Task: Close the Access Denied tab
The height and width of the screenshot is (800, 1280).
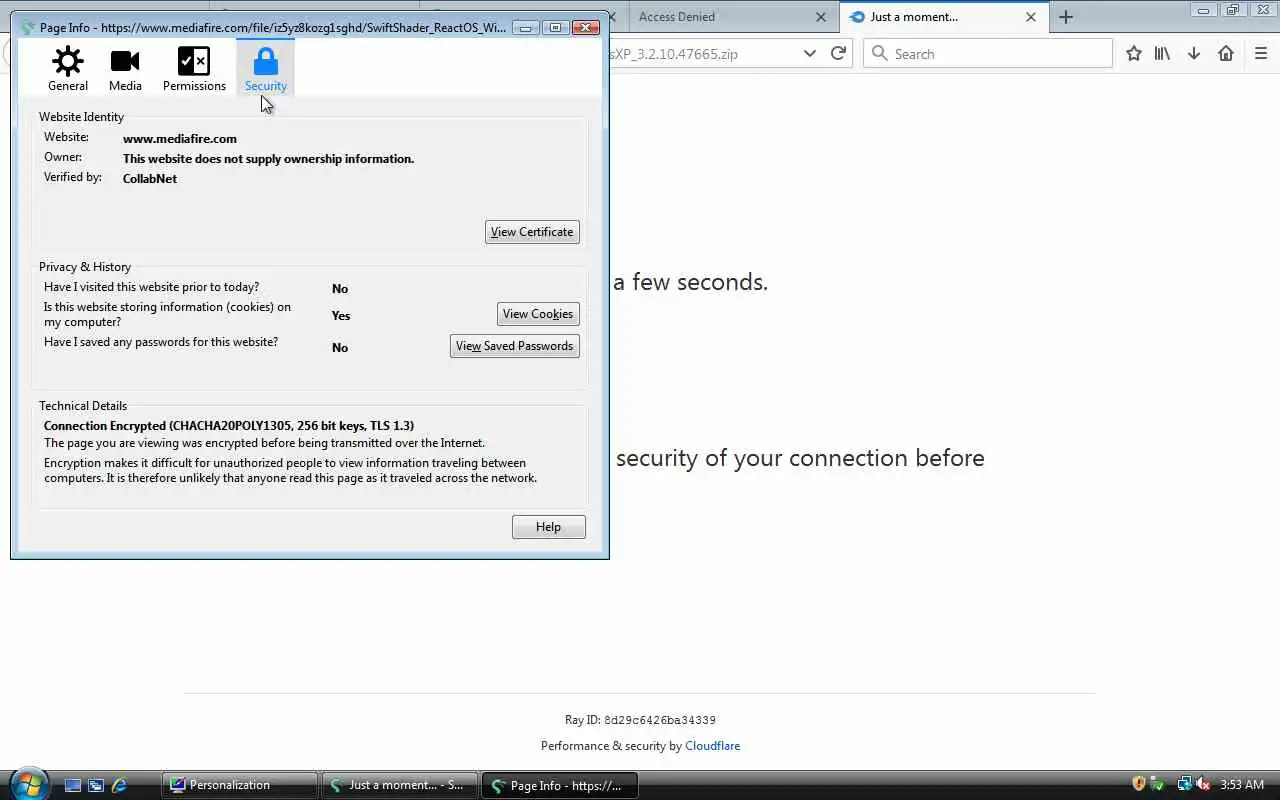Action: pyautogui.click(x=821, y=17)
